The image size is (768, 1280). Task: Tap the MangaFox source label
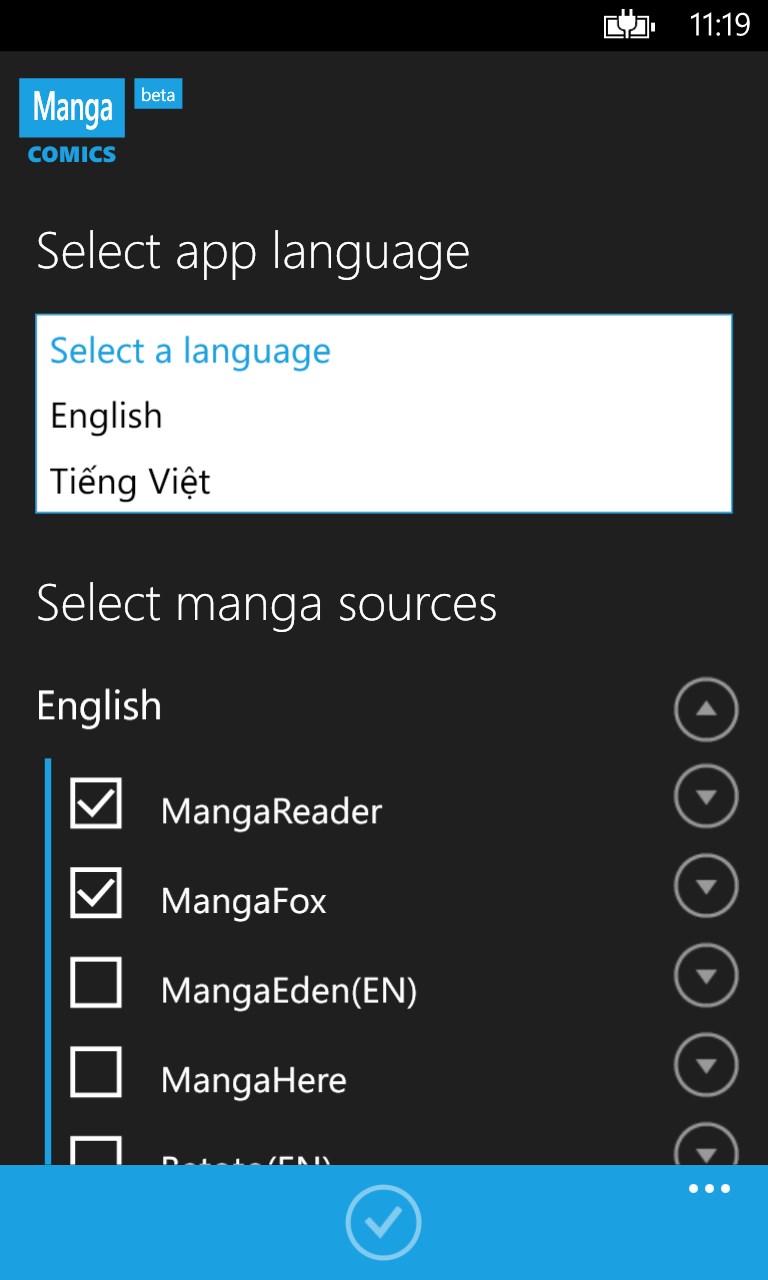tap(243, 901)
